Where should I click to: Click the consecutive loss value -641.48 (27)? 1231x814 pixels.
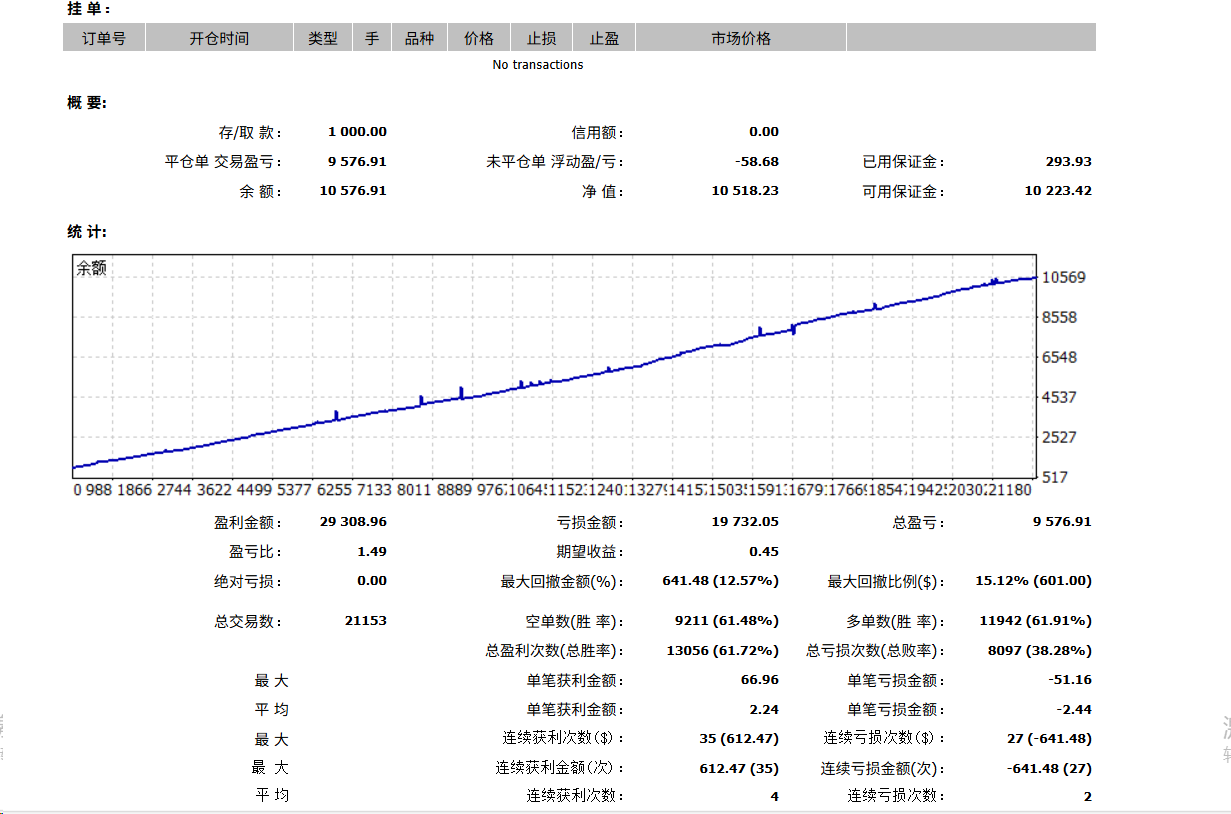[x=1048, y=768]
